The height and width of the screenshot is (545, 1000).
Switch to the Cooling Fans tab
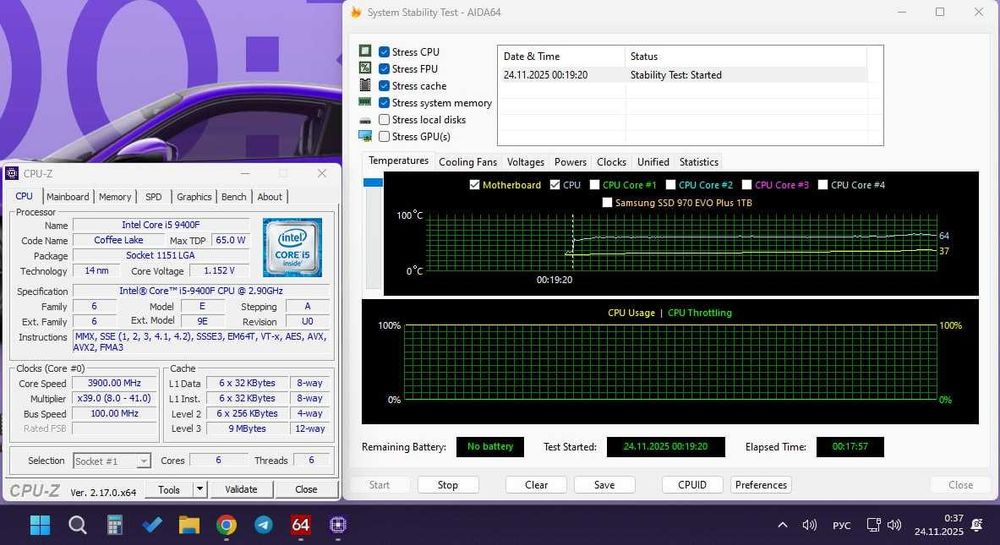pos(467,162)
